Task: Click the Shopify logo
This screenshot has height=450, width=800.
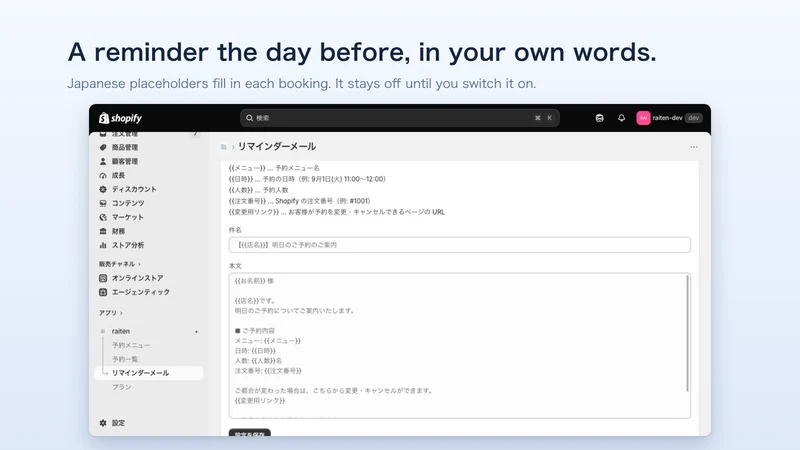Action: pyautogui.click(x=120, y=118)
